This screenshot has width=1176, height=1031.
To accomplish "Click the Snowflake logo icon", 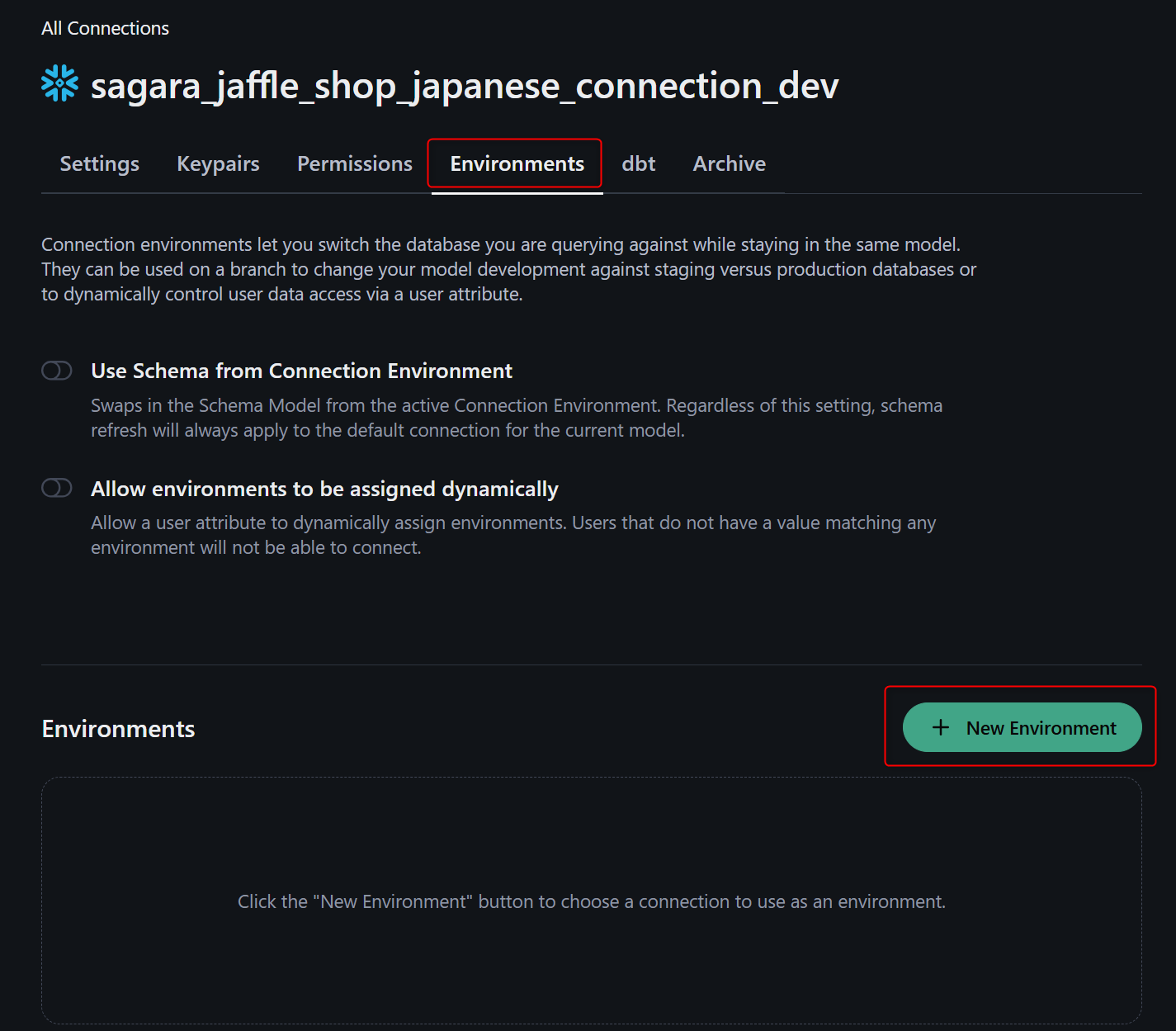I will coord(59,83).
